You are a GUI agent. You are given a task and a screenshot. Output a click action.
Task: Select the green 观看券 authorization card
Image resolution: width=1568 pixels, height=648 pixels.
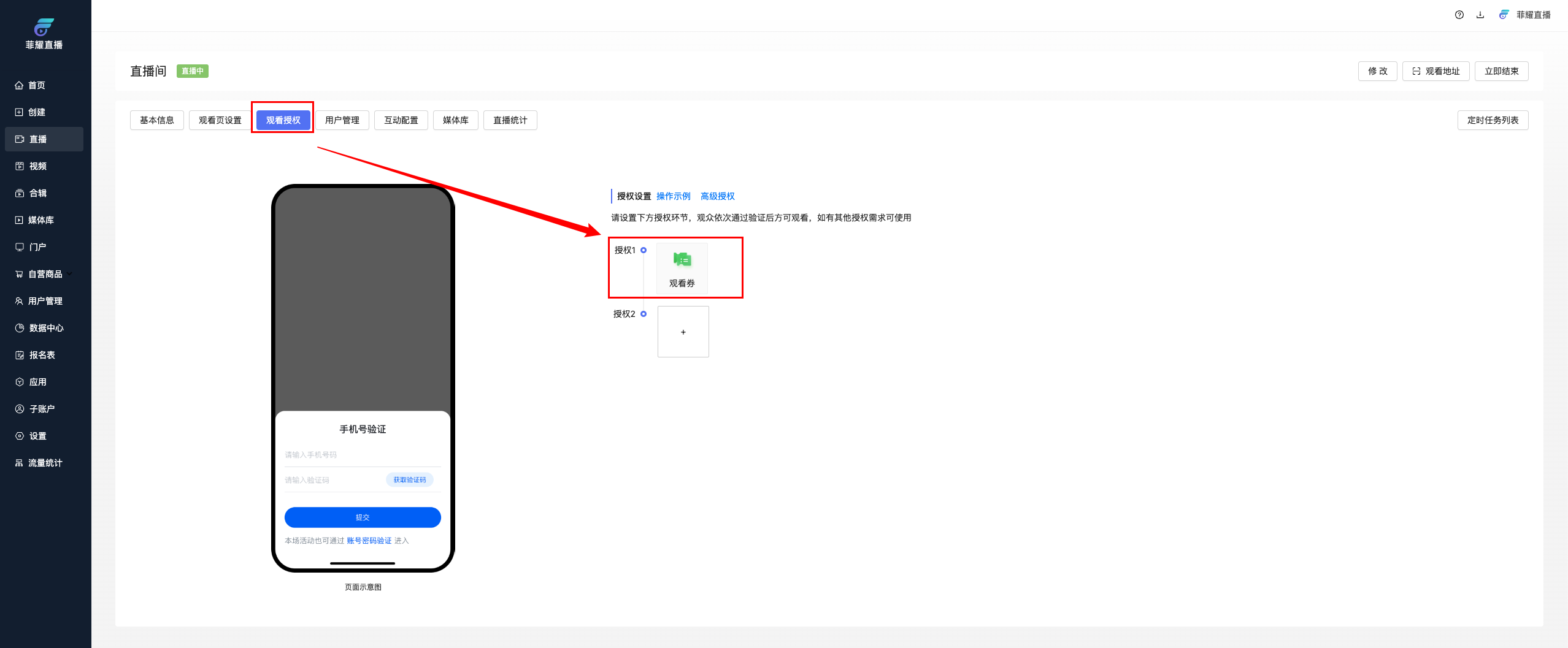[682, 268]
